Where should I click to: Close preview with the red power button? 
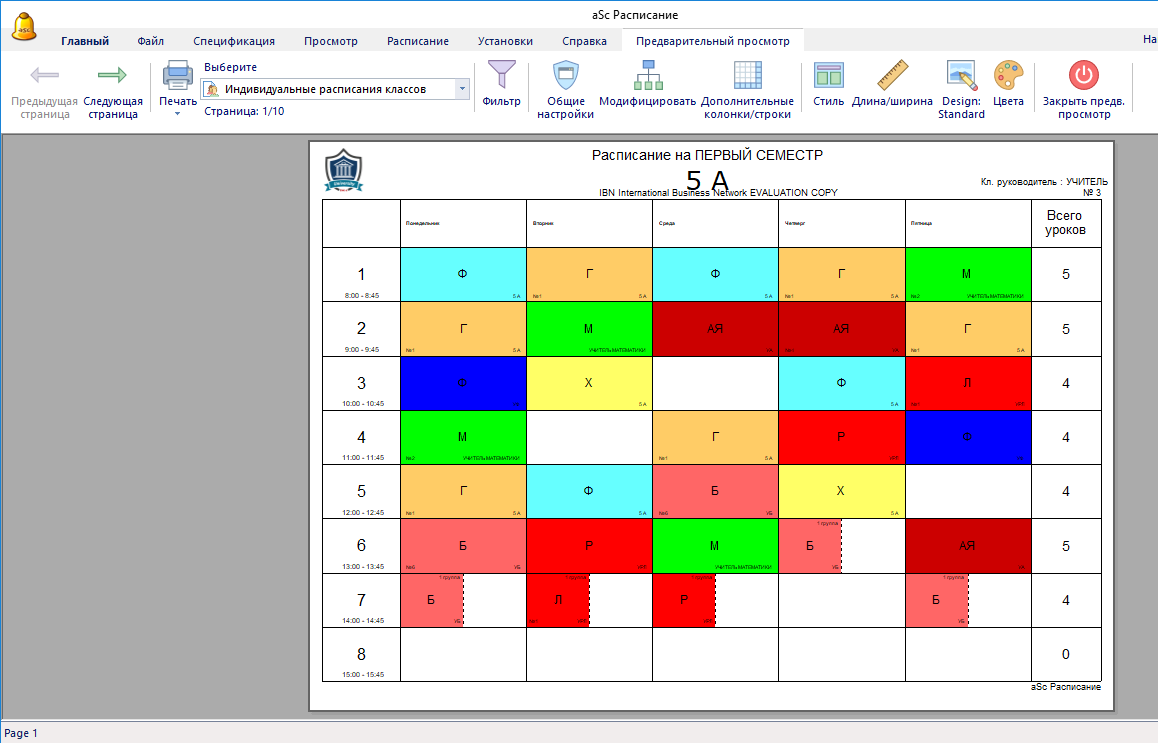point(1083,76)
